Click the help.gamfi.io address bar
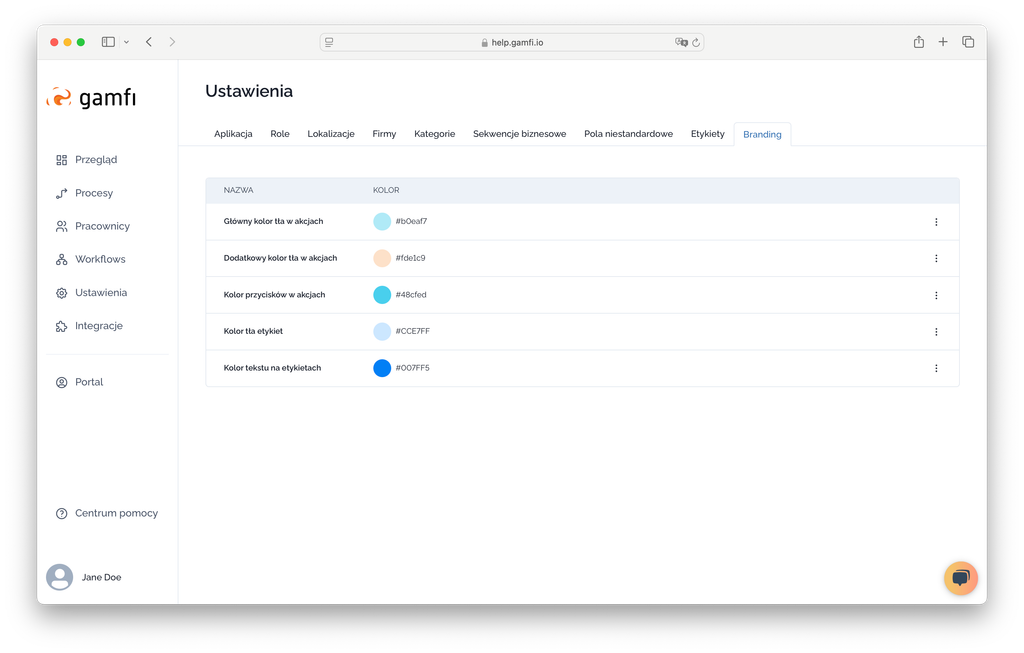 coord(512,42)
